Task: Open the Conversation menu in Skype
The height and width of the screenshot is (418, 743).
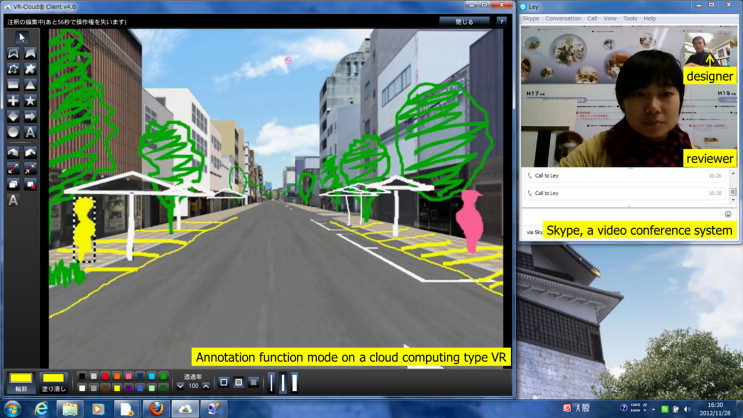Action: point(563,18)
